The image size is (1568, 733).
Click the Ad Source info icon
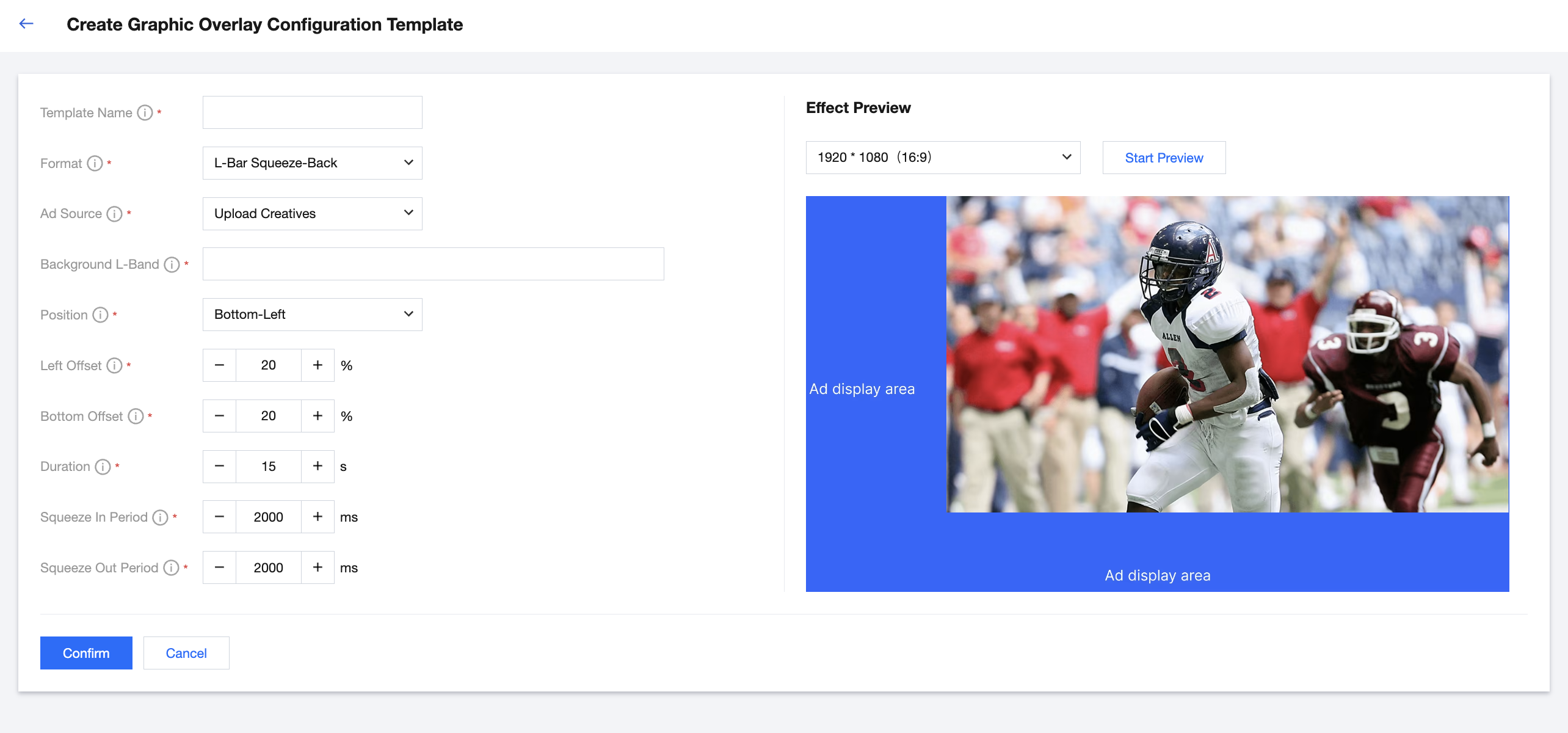click(114, 214)
